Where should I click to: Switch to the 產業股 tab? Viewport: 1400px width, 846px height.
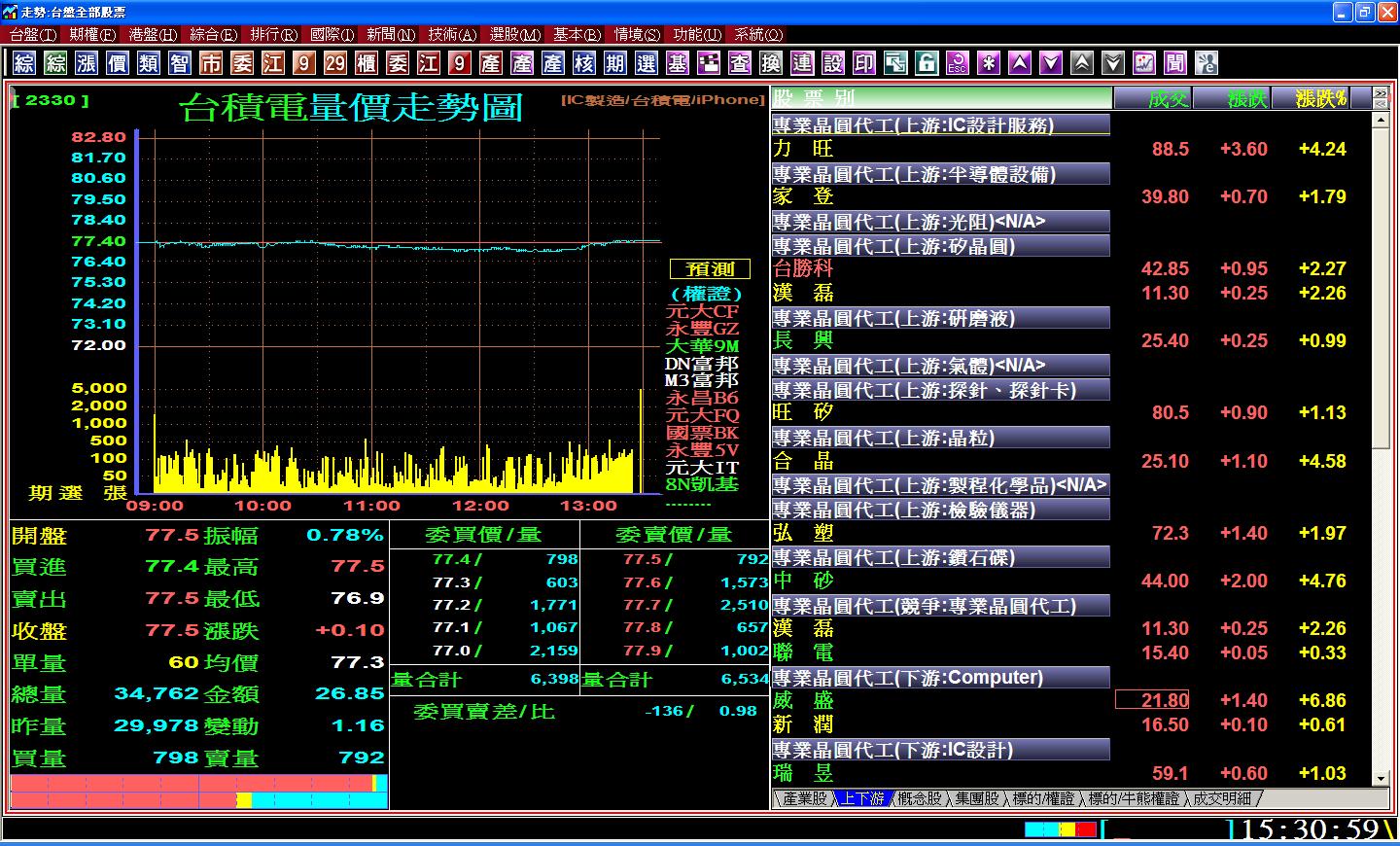[804, 798]
